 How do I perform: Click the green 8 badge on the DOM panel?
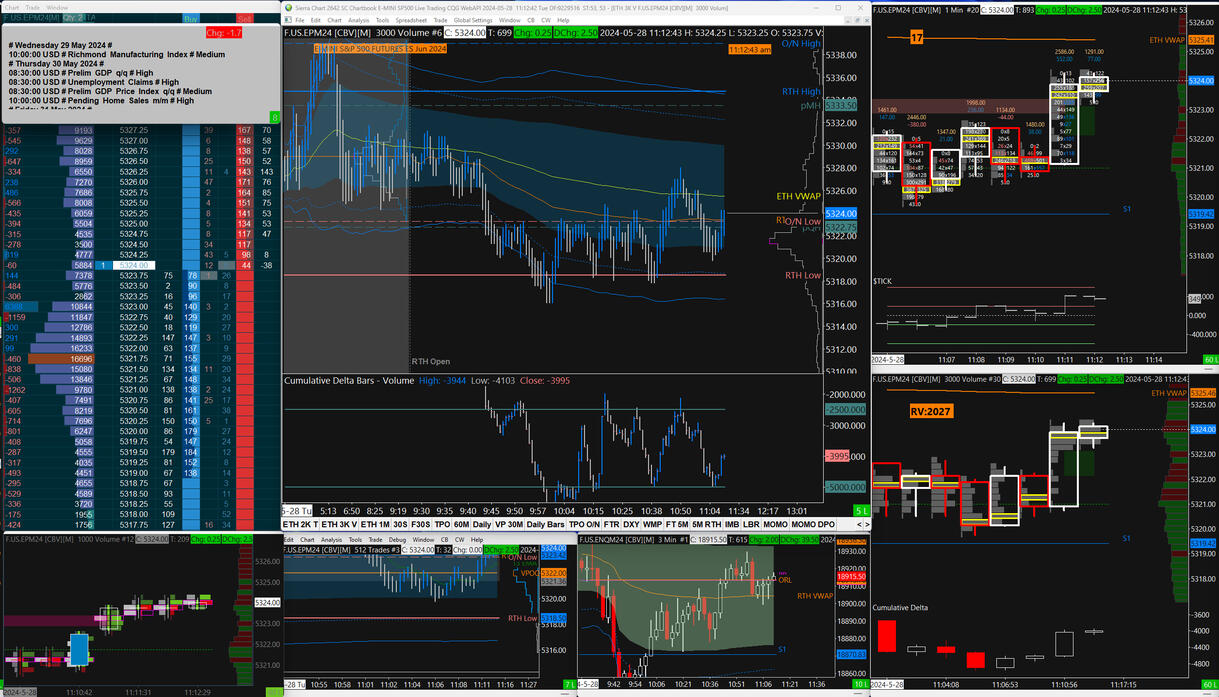pos(274,118)
